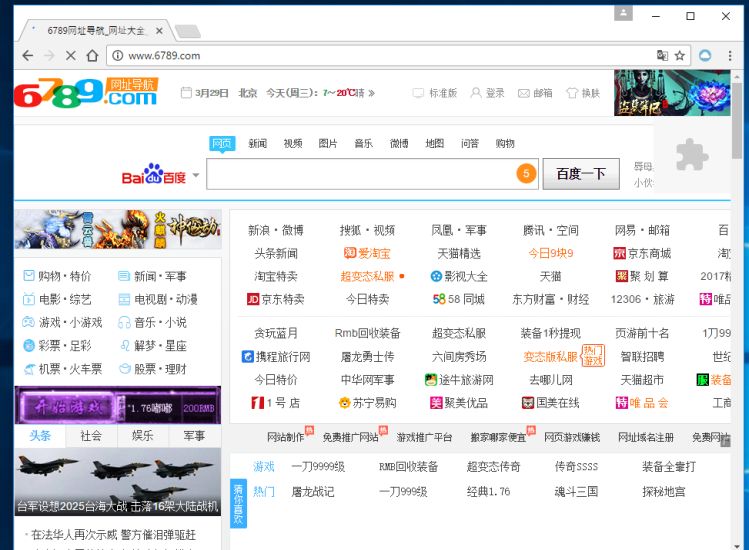This screenshot has width=749, height=550.
Task: Switch to 娱乐 news tab
Action: click(x=142, y=436)
